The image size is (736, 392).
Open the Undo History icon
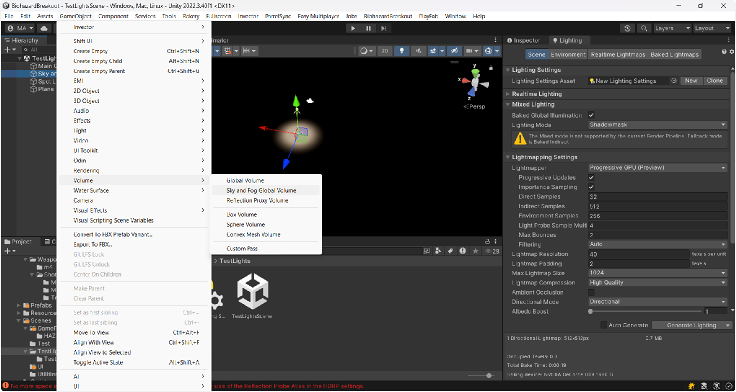pos(628,28)
